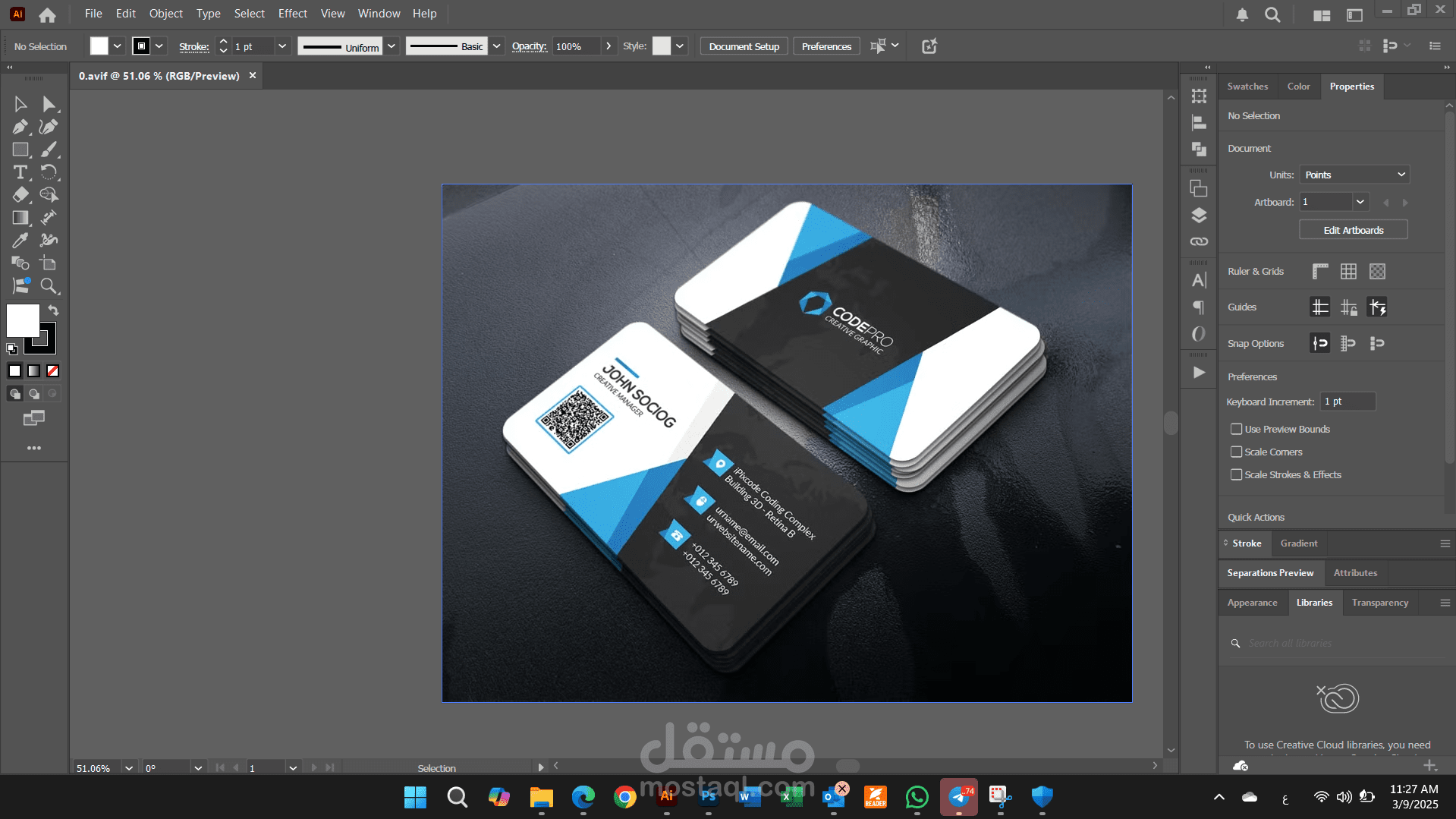Click the Keyboard Increment input field
Image resolution: width=1456 pixels, height=819 pixels.
[x=1348, y=402]
